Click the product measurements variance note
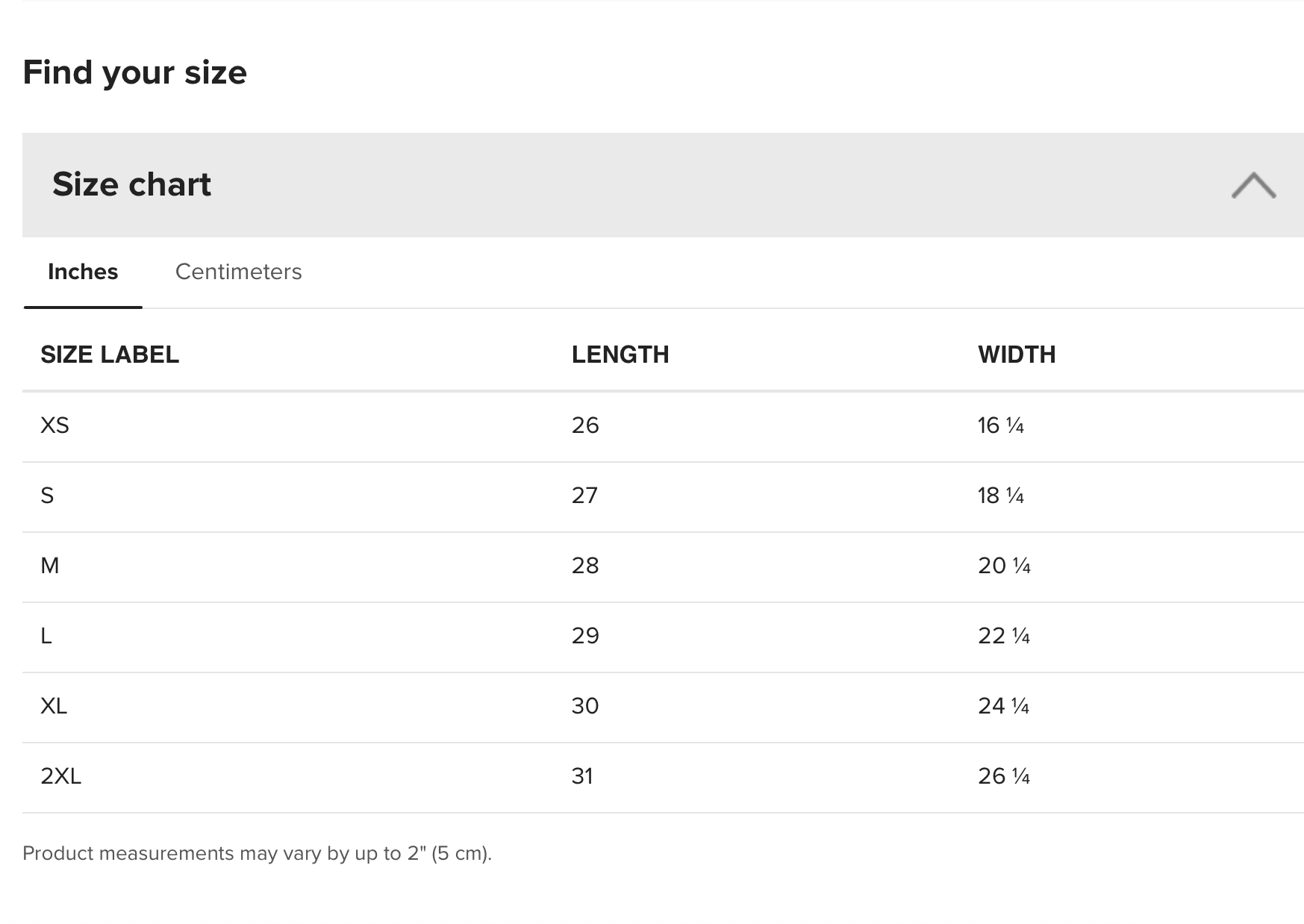The height and width of the screenshot is (924, 1304). (x=257, y=853)
